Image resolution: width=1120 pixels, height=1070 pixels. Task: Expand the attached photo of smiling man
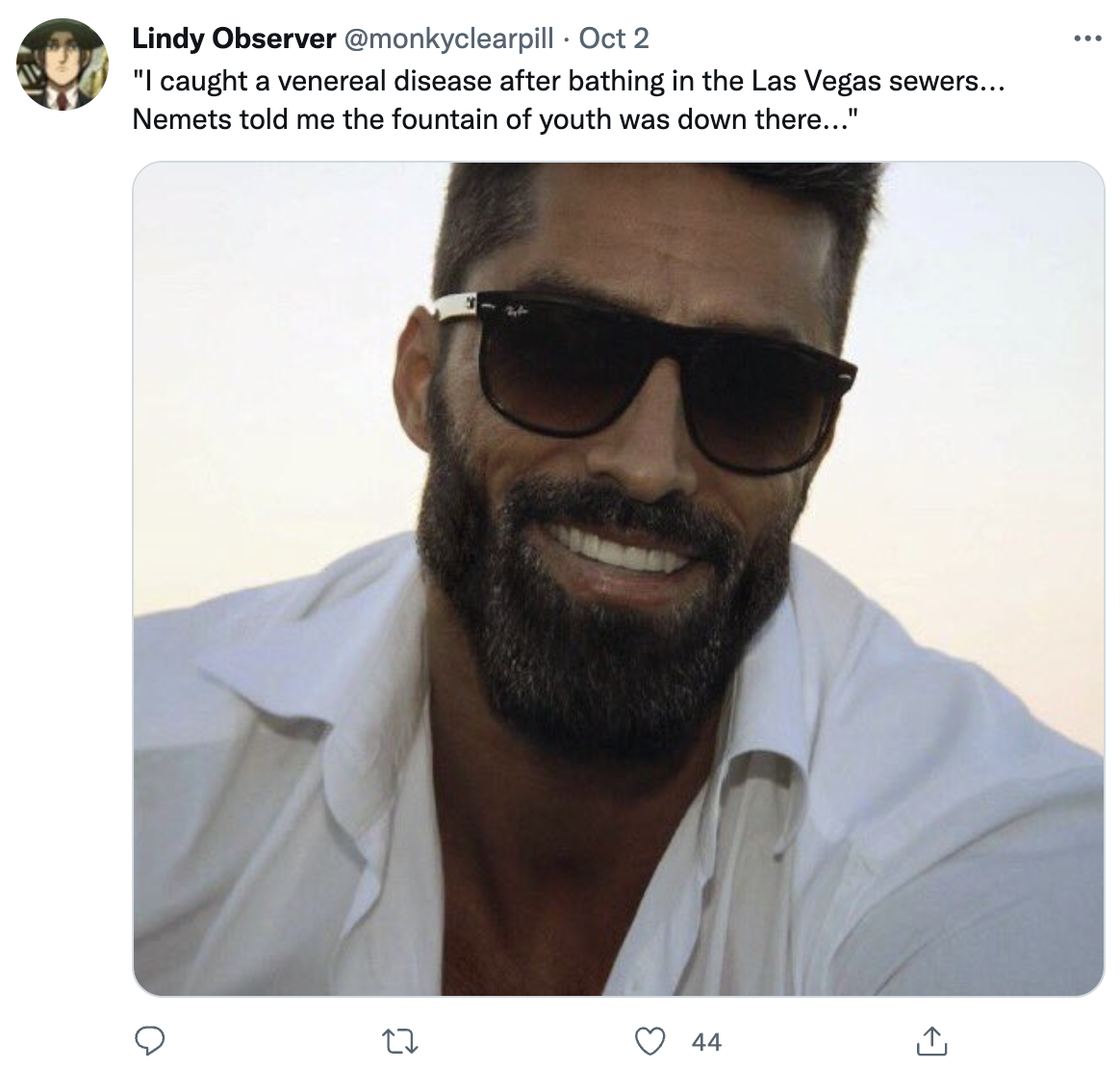coord(619,578)
